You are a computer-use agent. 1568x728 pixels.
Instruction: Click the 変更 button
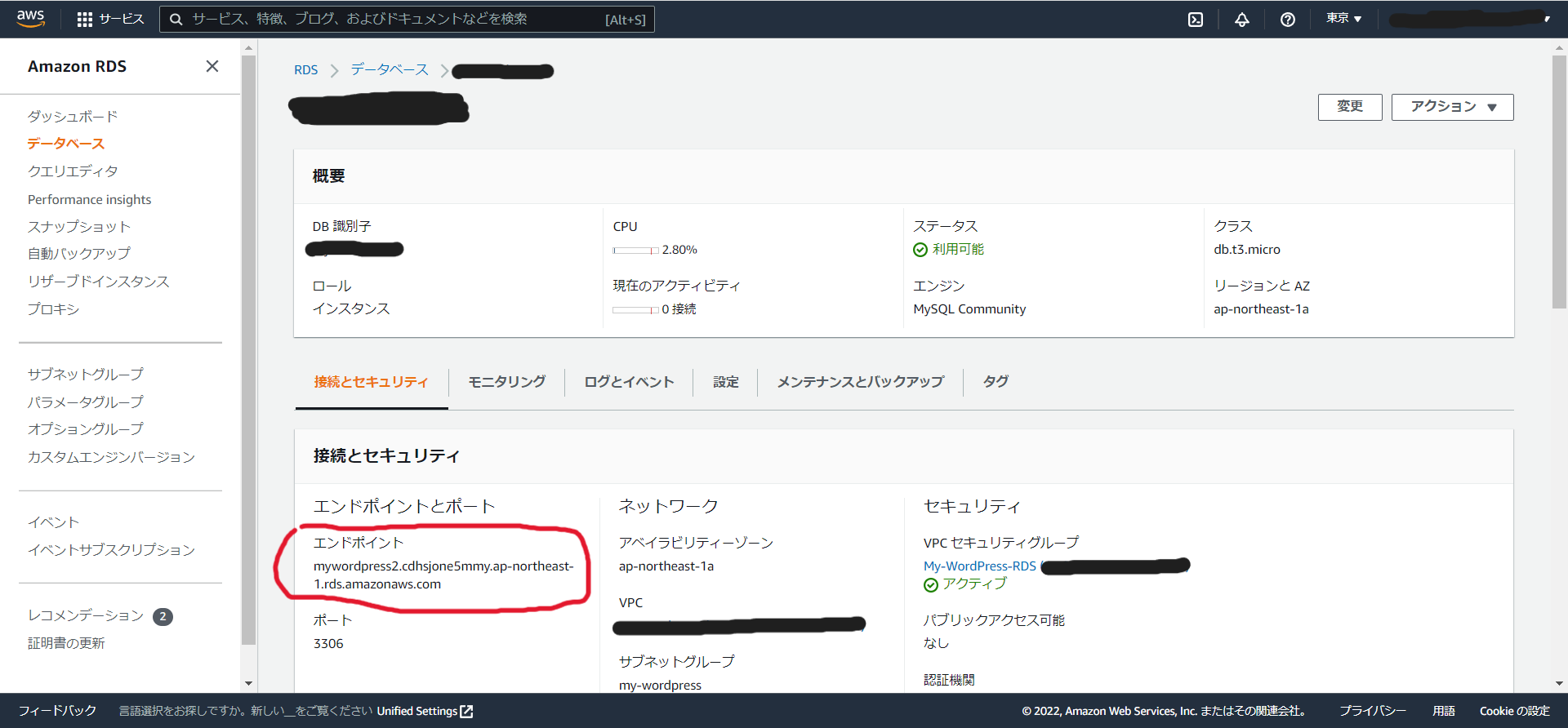1350,107
